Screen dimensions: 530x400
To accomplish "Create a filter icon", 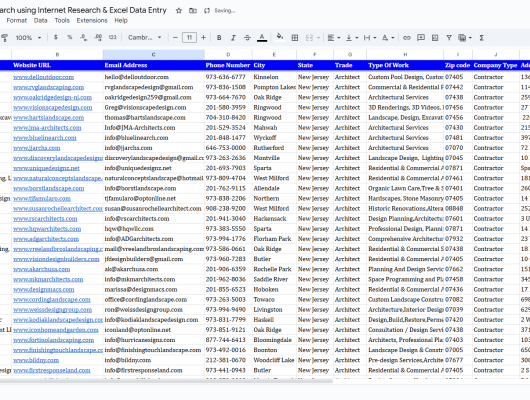I will [x=449, y=38].
